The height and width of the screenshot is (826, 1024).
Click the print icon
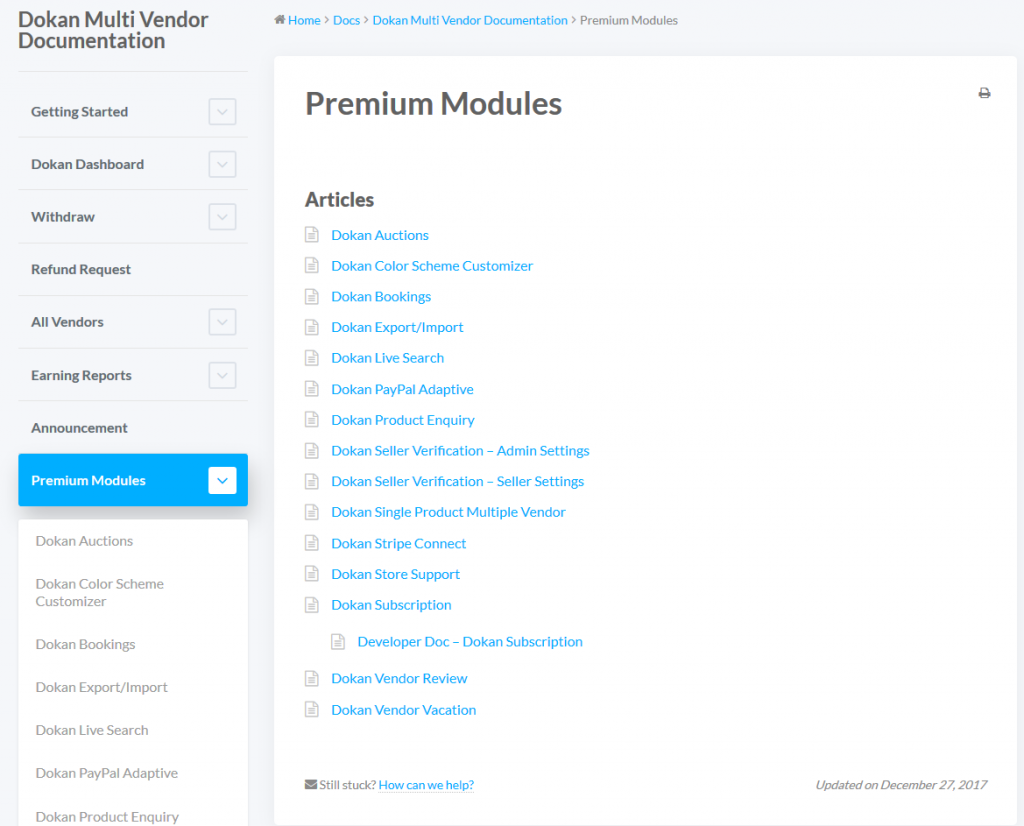click(984, 92)
